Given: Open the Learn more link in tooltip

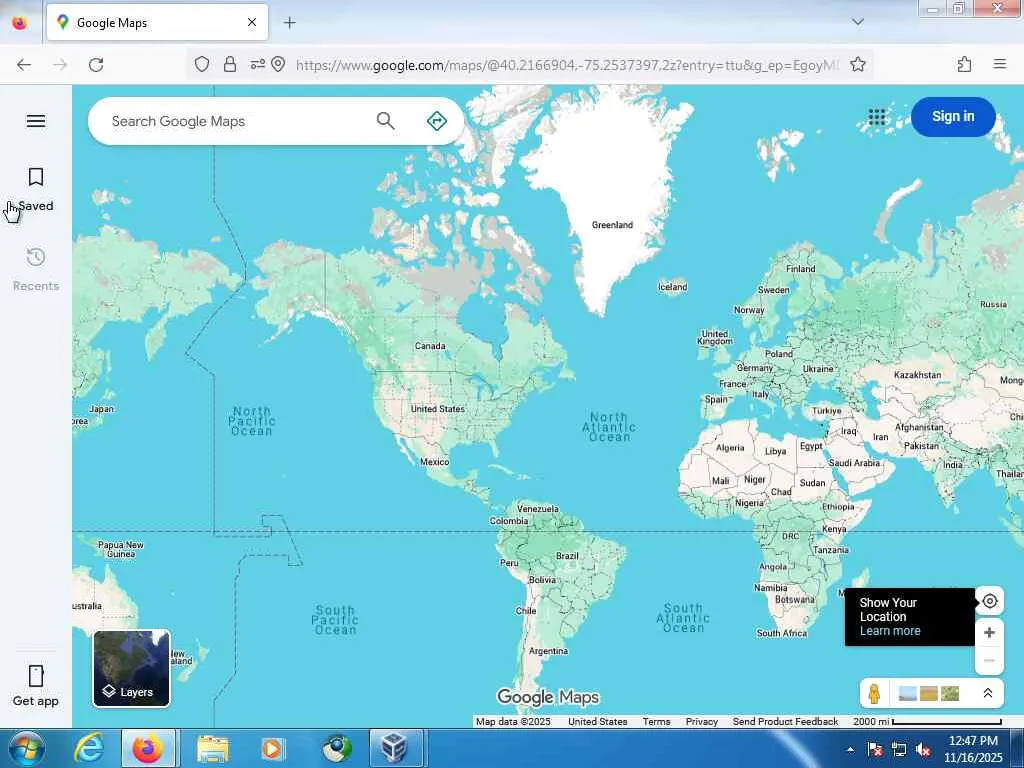Looking at the screenshot, I should coord(889,631).
